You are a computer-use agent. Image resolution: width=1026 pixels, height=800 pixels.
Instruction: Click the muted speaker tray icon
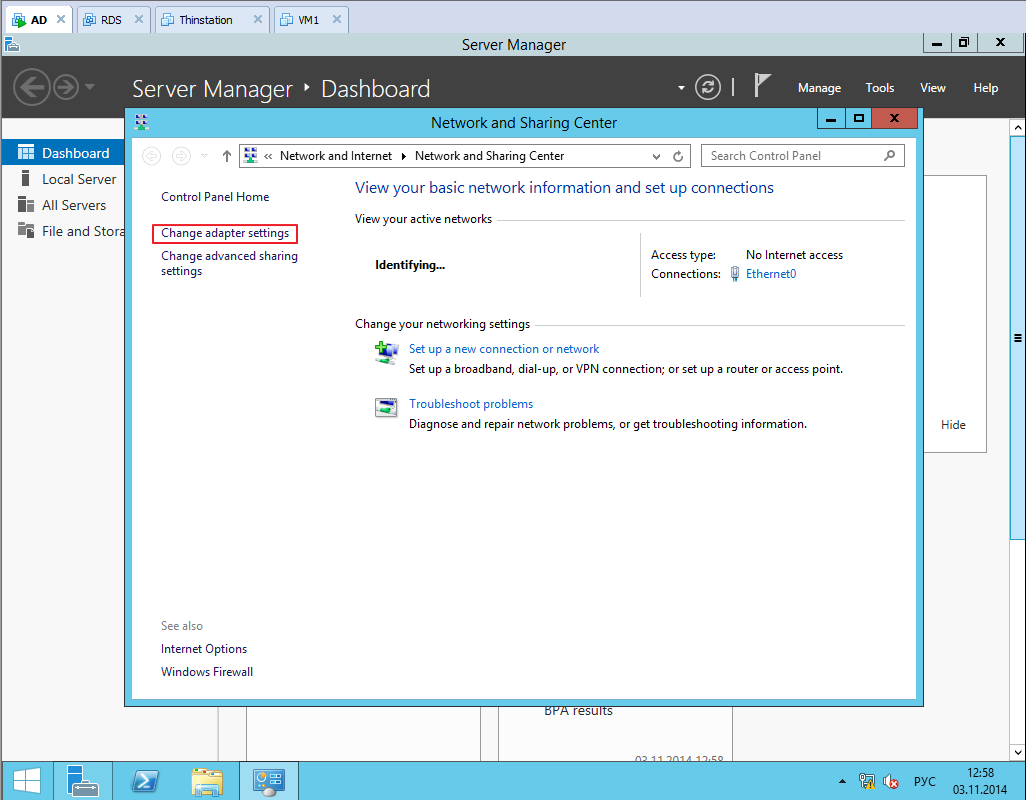(x=891, y=781)
